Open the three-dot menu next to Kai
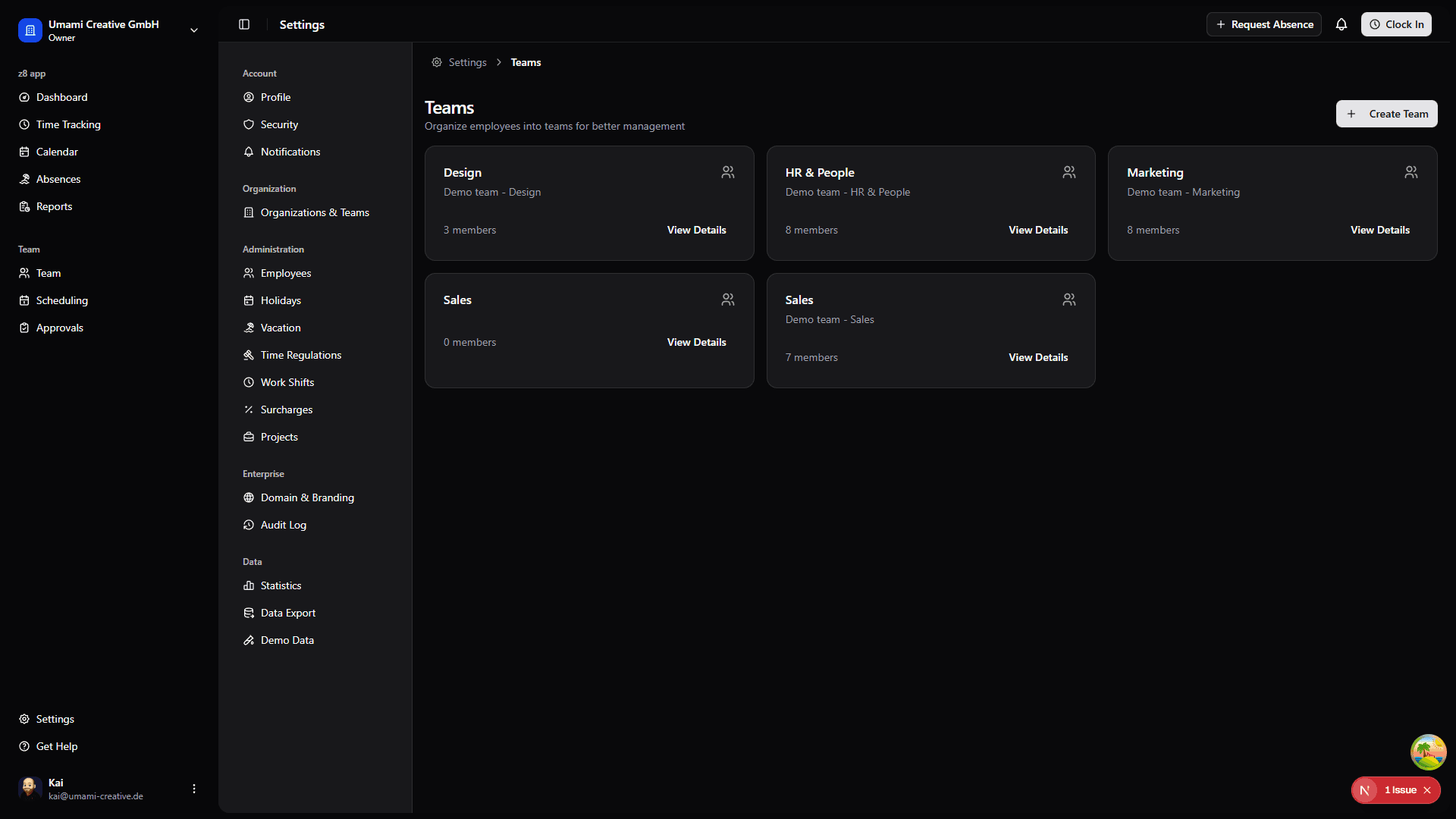Viewport: 1456px width, 819px height. (x=193, y=789)
